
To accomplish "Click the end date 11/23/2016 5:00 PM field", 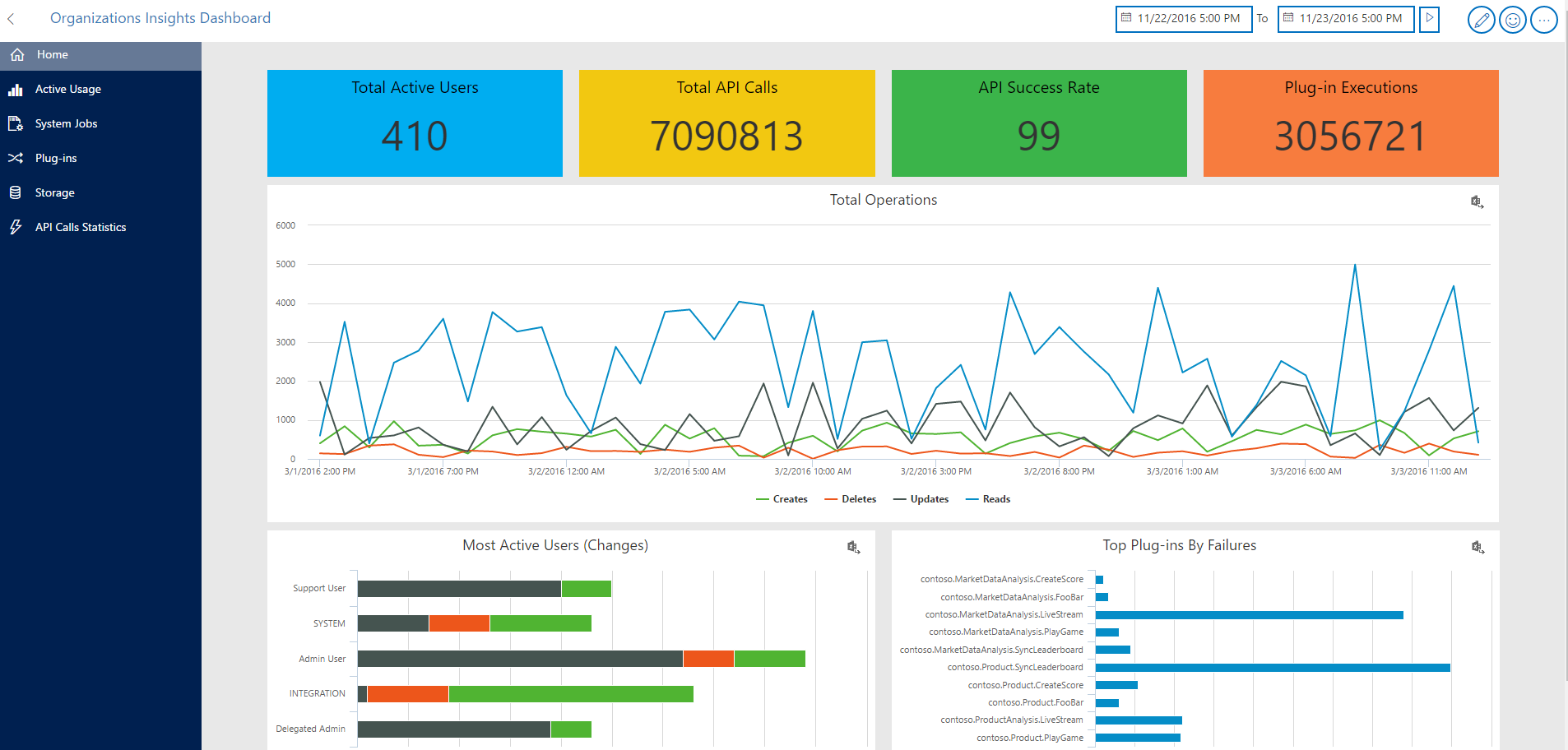I will [1345, 19].
